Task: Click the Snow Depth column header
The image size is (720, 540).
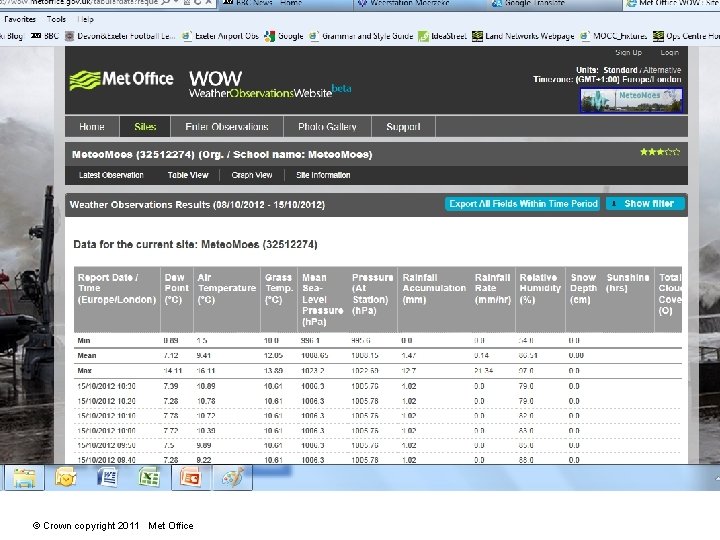Action: click(584, 299)
